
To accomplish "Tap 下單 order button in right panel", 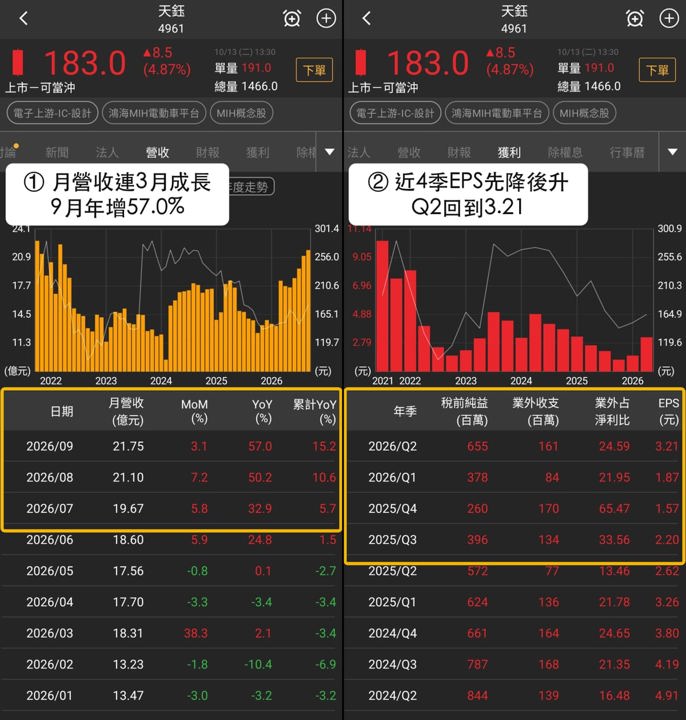I will click(x=657, y=70).
